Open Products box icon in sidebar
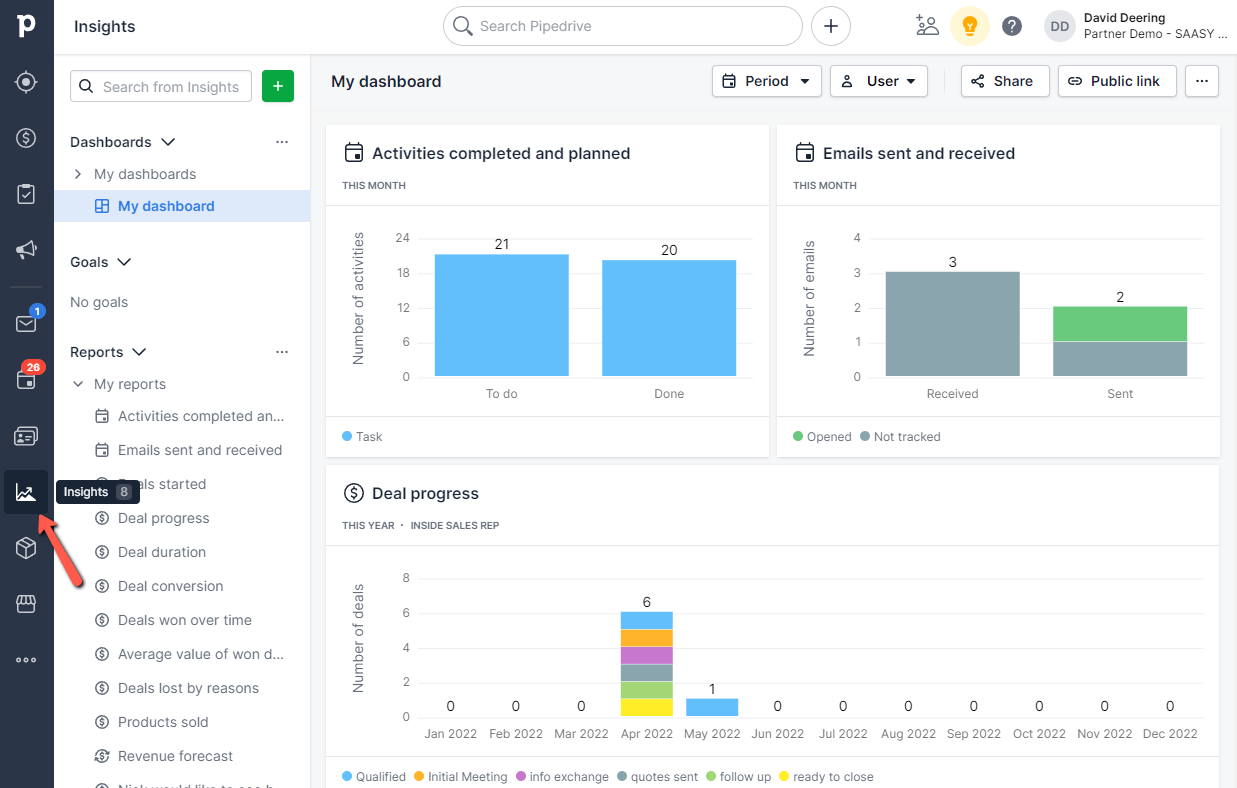 [x=26, y=548]
